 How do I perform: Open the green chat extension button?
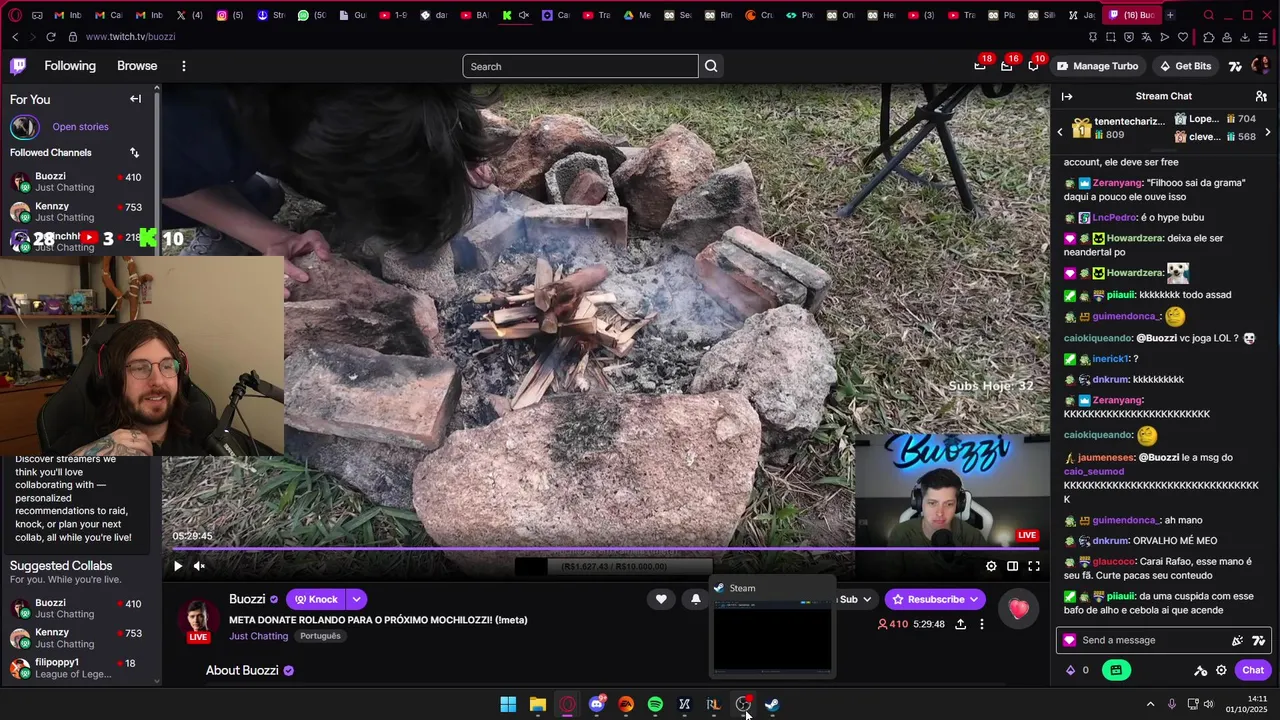1117,670
